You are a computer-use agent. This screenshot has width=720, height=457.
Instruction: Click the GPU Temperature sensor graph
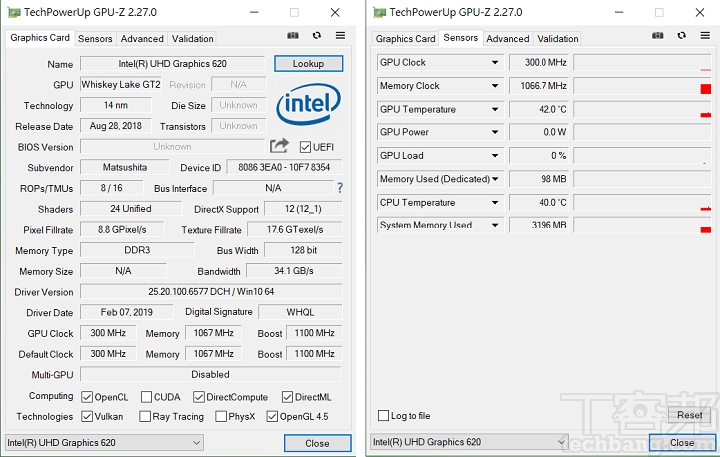(642, 109)
